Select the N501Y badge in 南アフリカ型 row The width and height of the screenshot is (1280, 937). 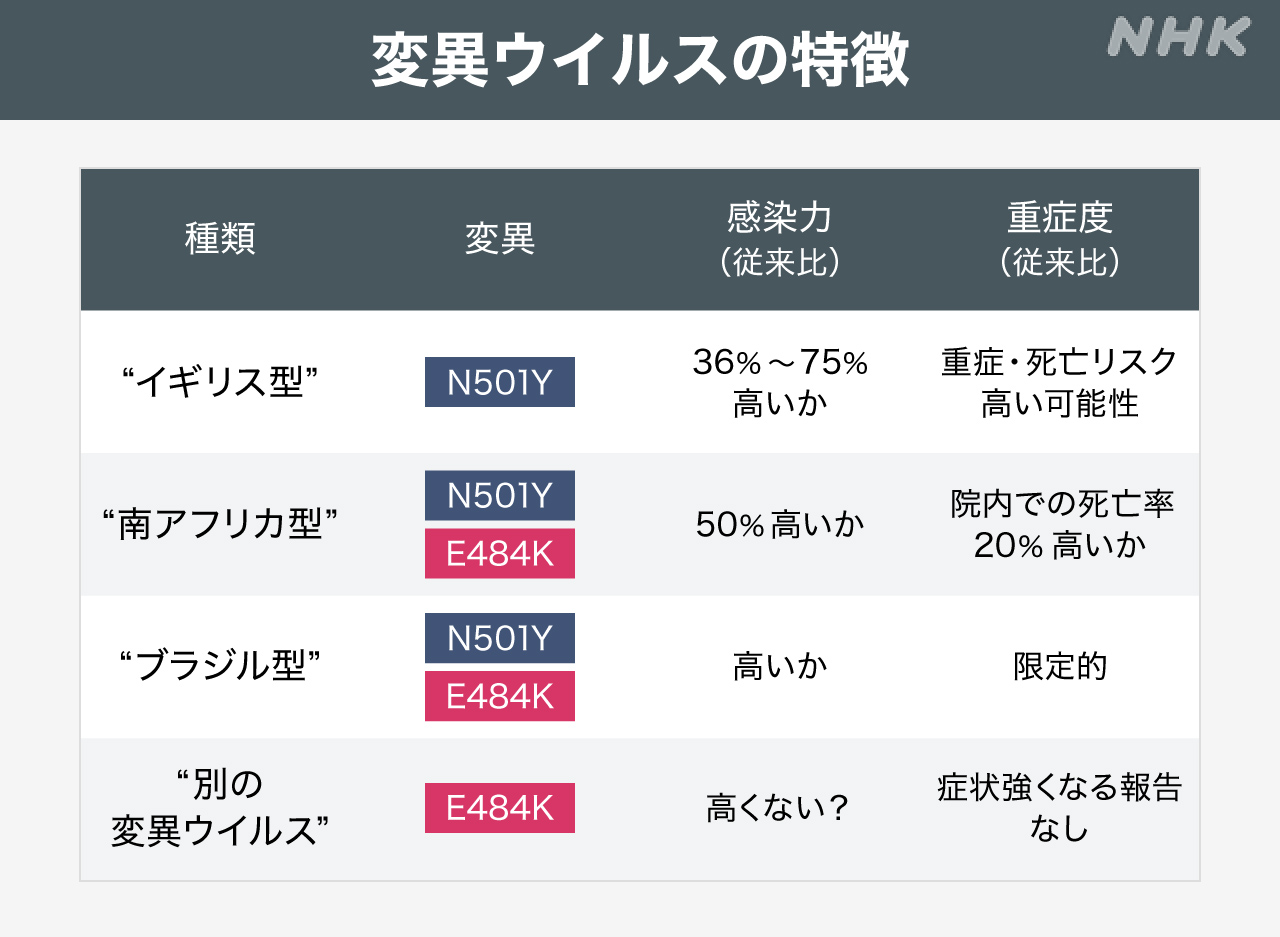pyautogui.click(x=500, y=496)
